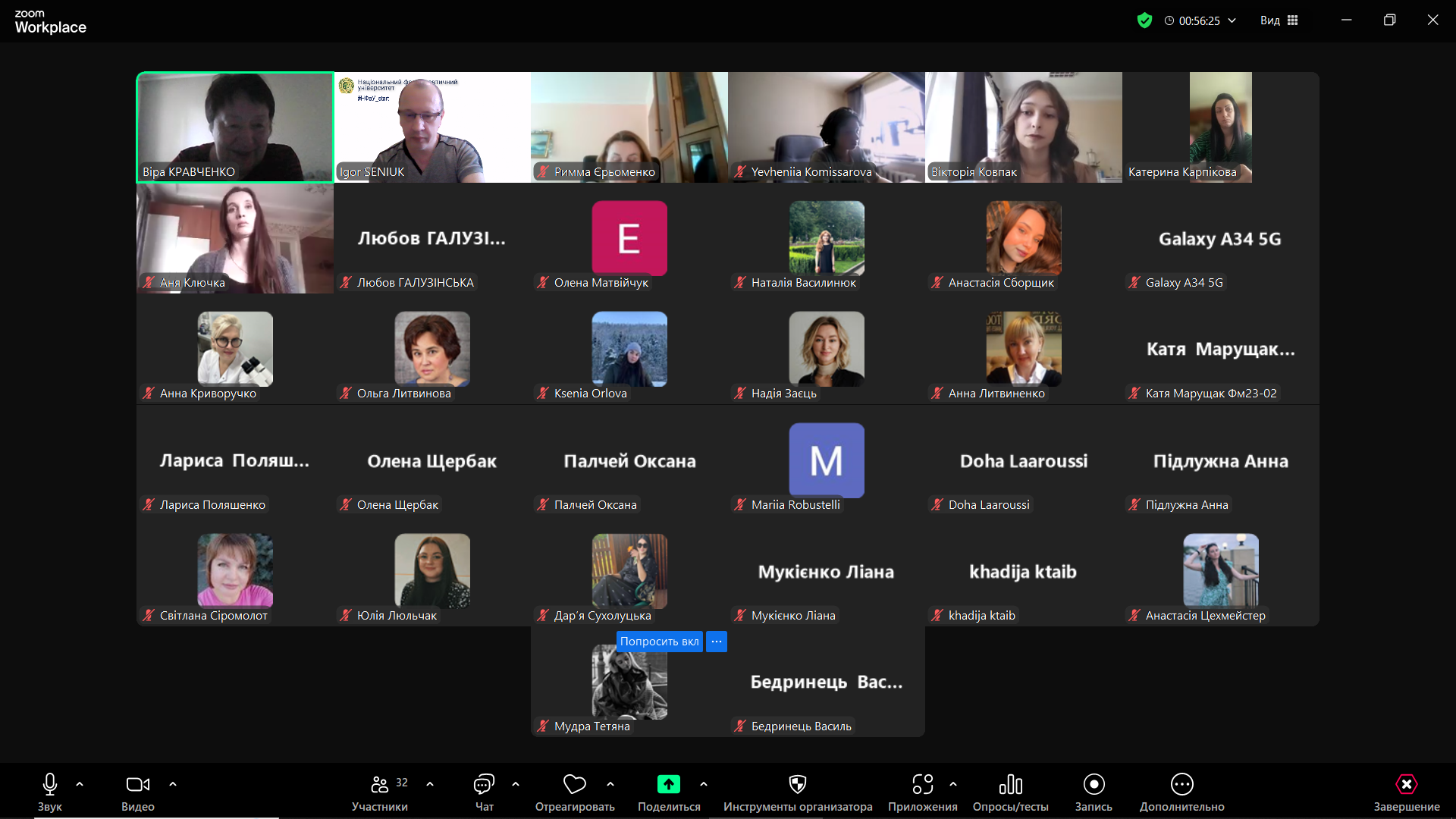Click Ksenia Orlova muted mic icon

(543, 394)
